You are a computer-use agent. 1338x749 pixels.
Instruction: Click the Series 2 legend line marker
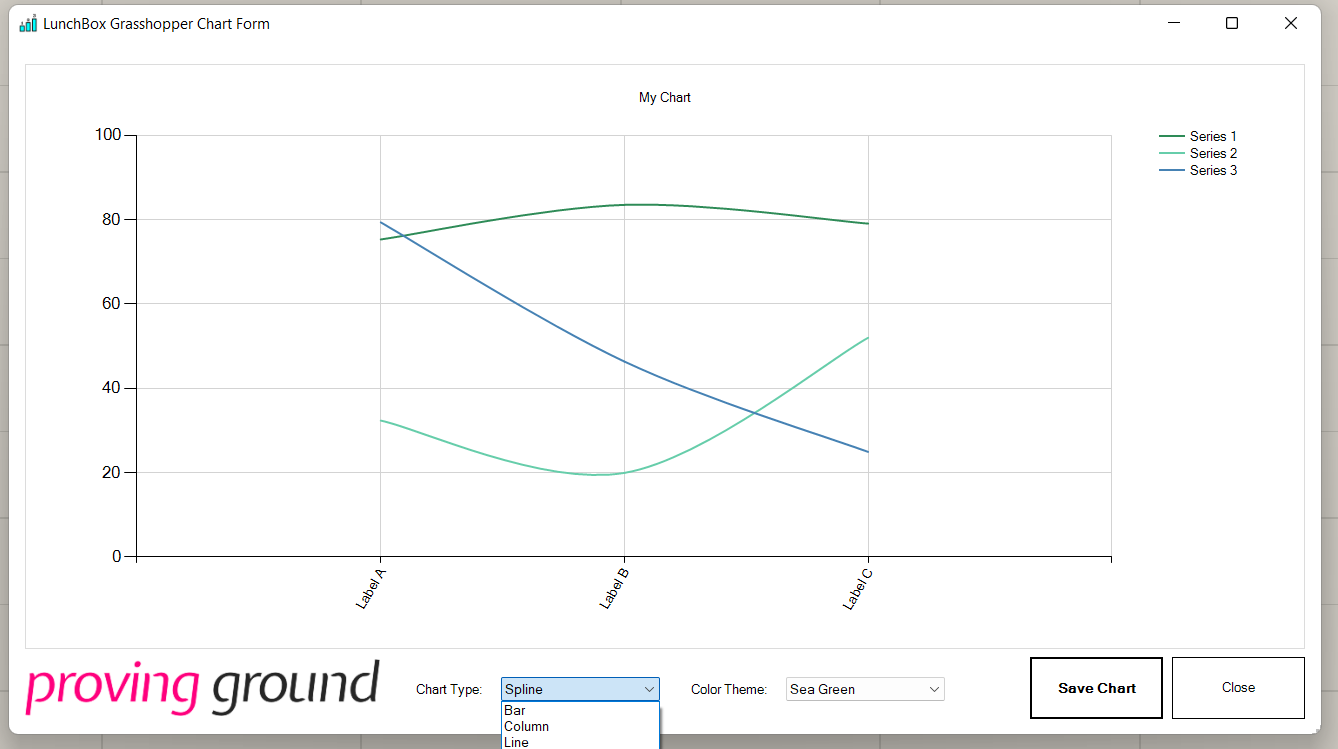(x=1172, y=153)
